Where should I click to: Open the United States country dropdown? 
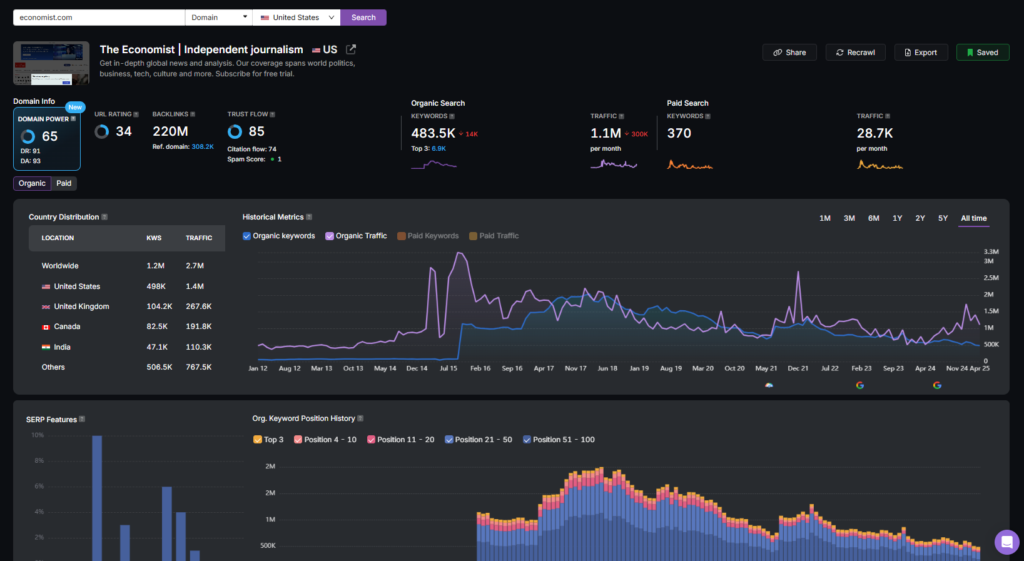(296, 18)
